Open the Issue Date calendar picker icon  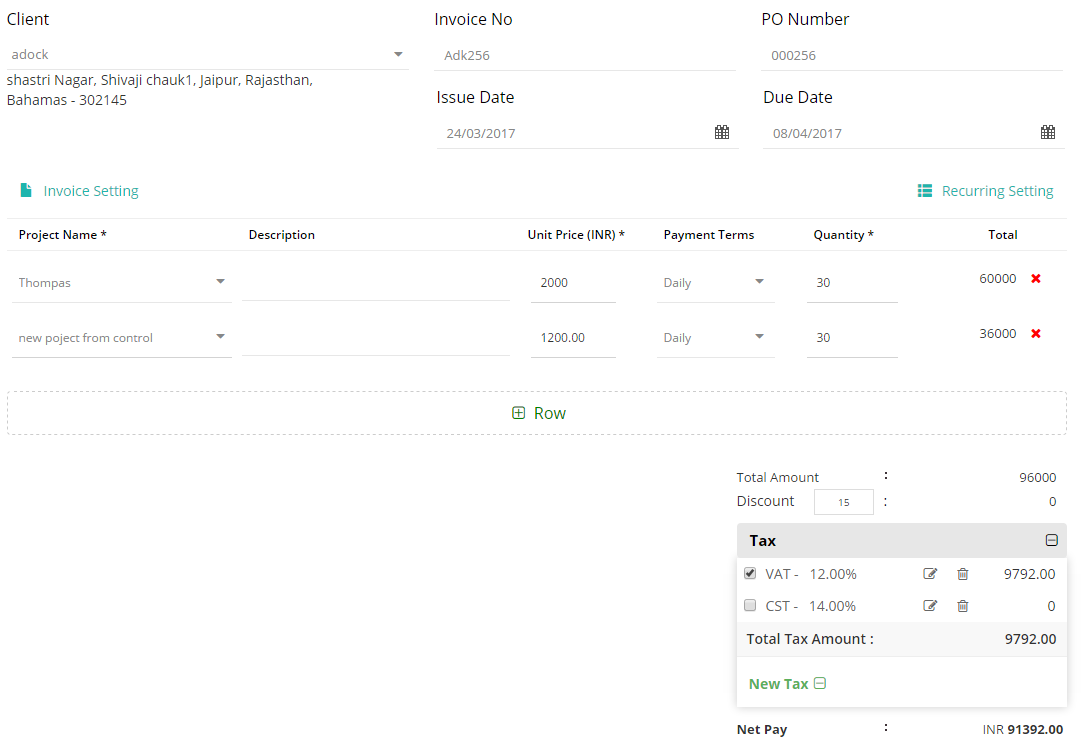coord(722,132)
